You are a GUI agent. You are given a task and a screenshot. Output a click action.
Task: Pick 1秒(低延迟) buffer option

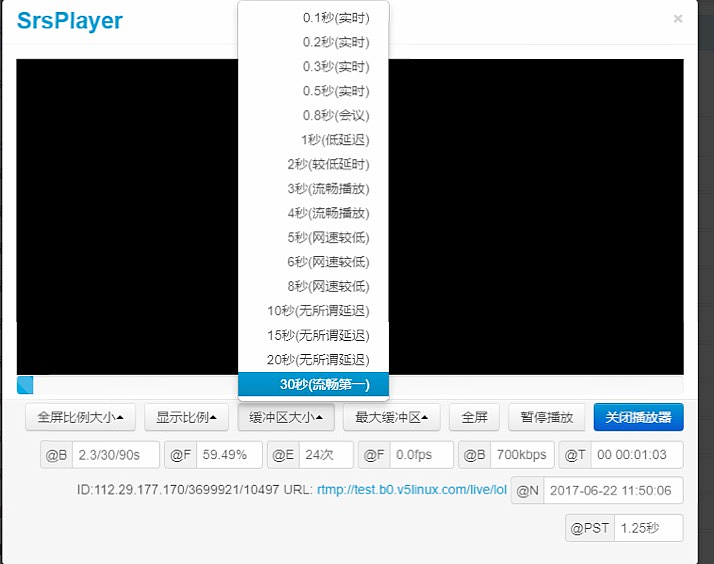click(334, 140)
